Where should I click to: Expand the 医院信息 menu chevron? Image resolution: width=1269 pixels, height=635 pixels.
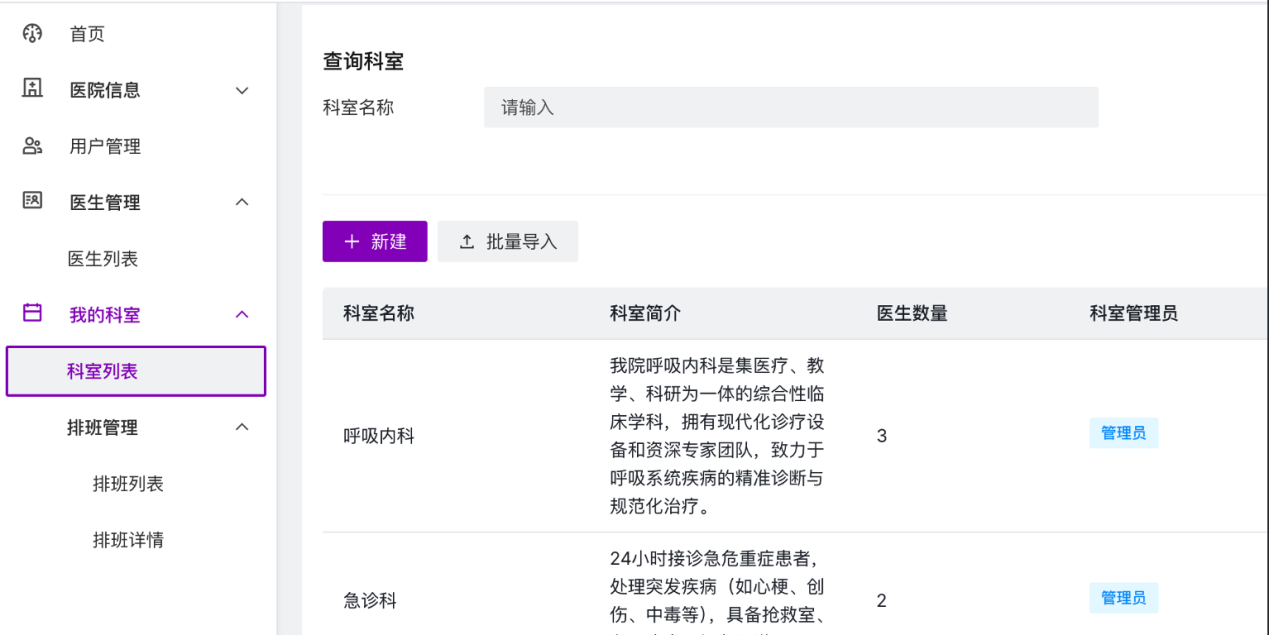(x=242, y=91)
